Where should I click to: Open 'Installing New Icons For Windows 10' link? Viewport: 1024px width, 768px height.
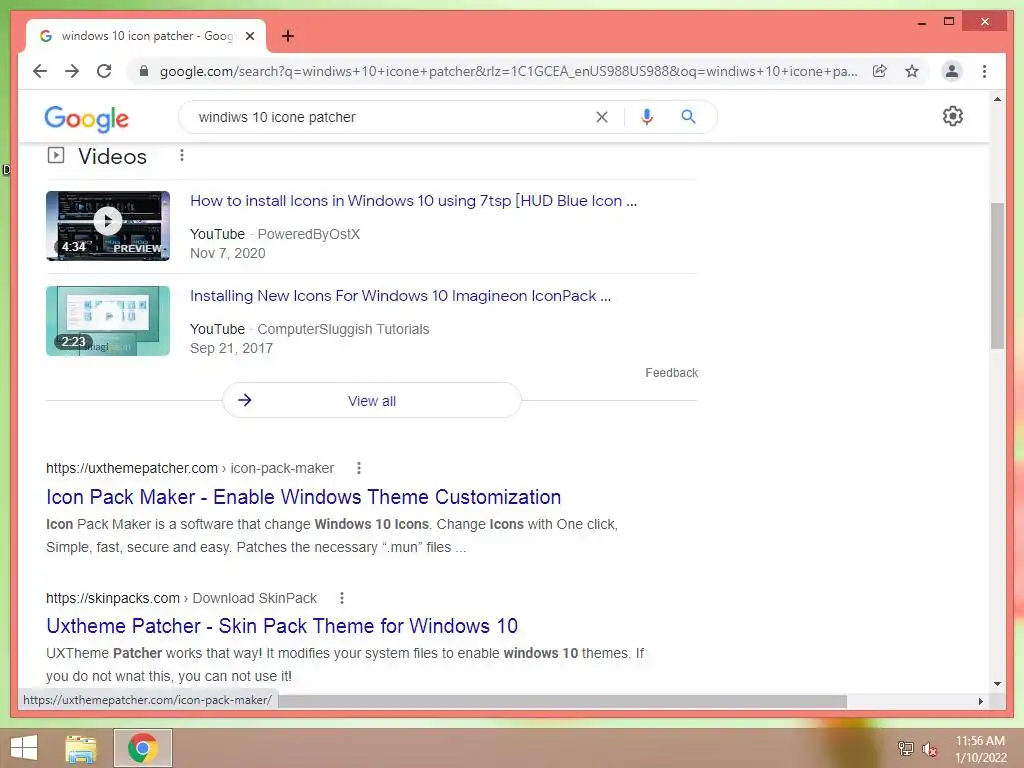(400, 296)
